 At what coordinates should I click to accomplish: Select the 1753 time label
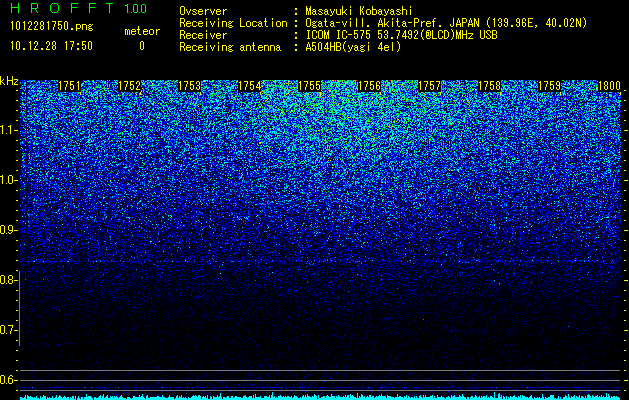(189, 86)
